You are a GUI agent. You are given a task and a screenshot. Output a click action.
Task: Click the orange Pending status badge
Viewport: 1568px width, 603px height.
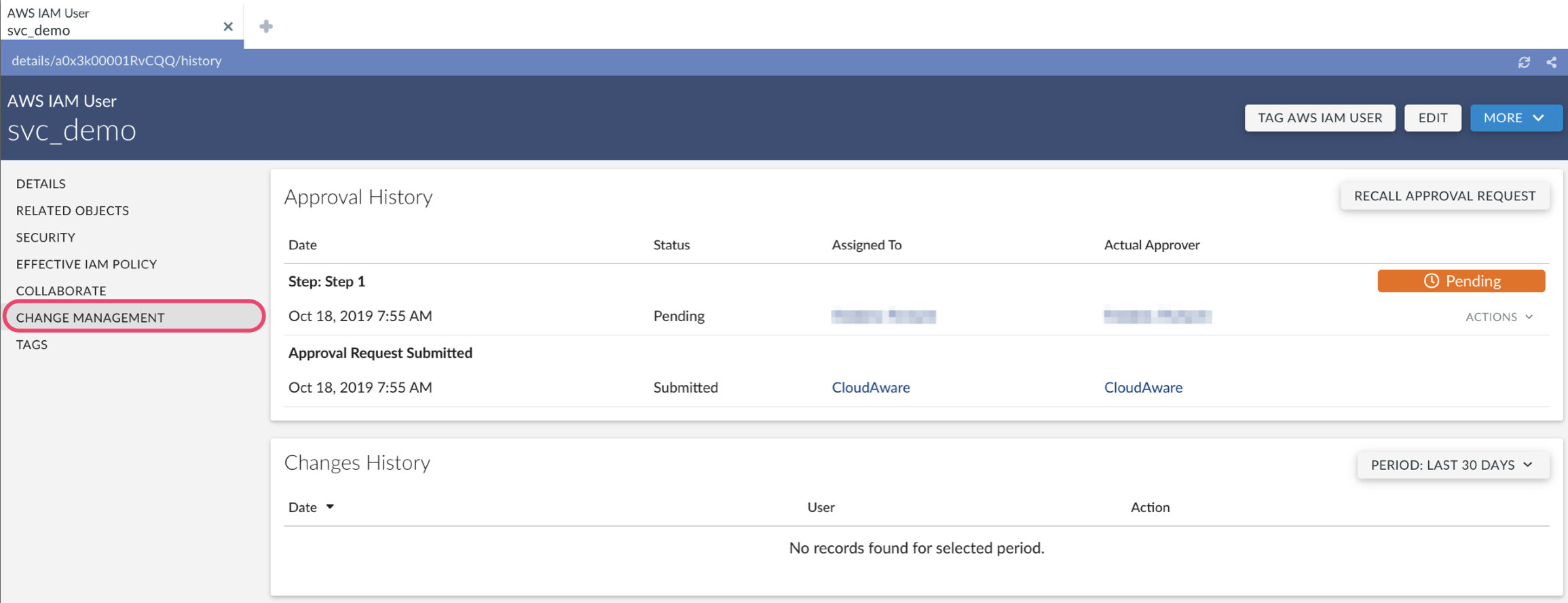tap(1461, 281)
